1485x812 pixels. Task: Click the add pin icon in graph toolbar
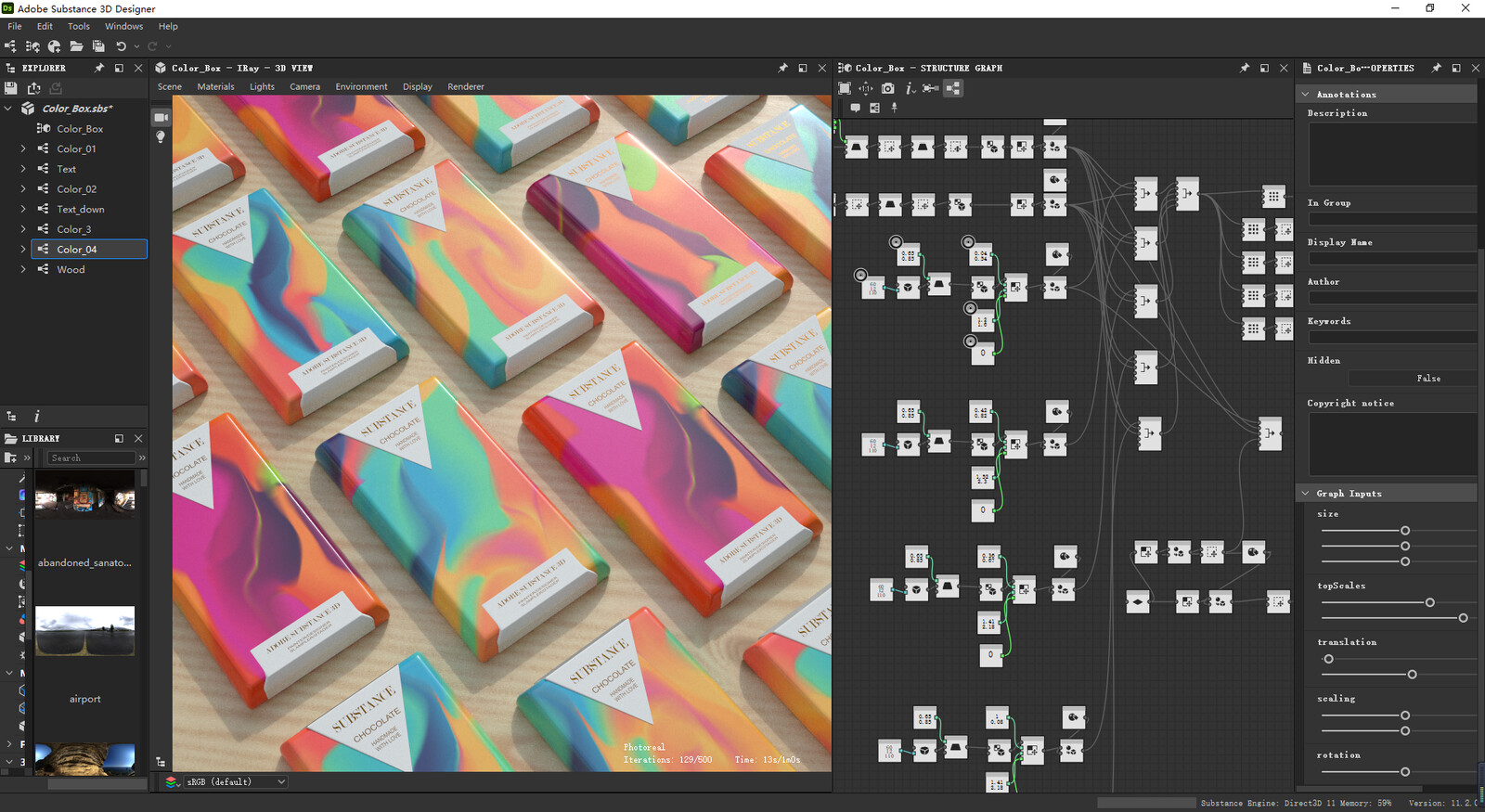[895, 108]
